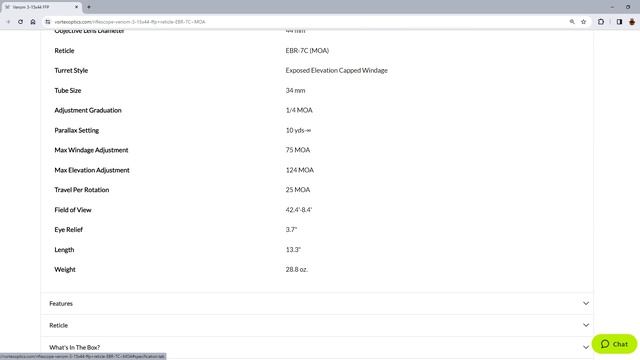
Task: Click the 'Eye Relief' label
Action: tap(69, 229)
